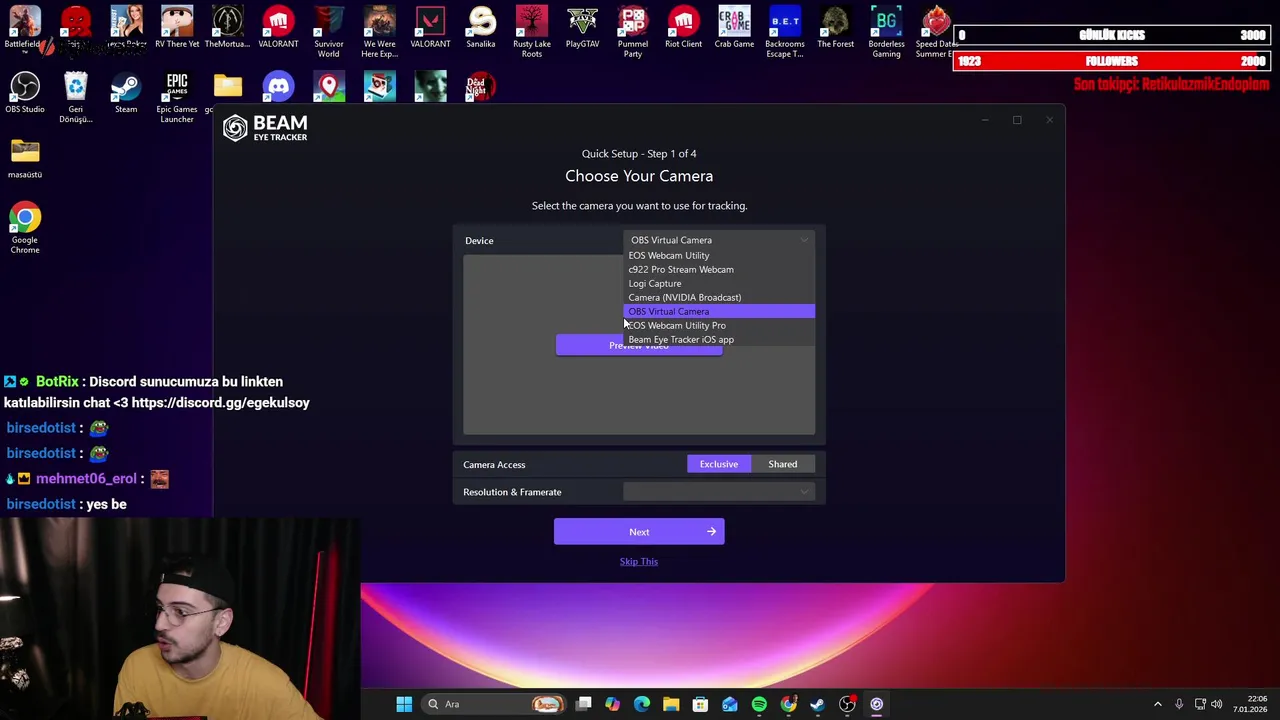This screenshot has width=1280, height=720.
Task: Click the Skip This link
Action: pos(639,561)
